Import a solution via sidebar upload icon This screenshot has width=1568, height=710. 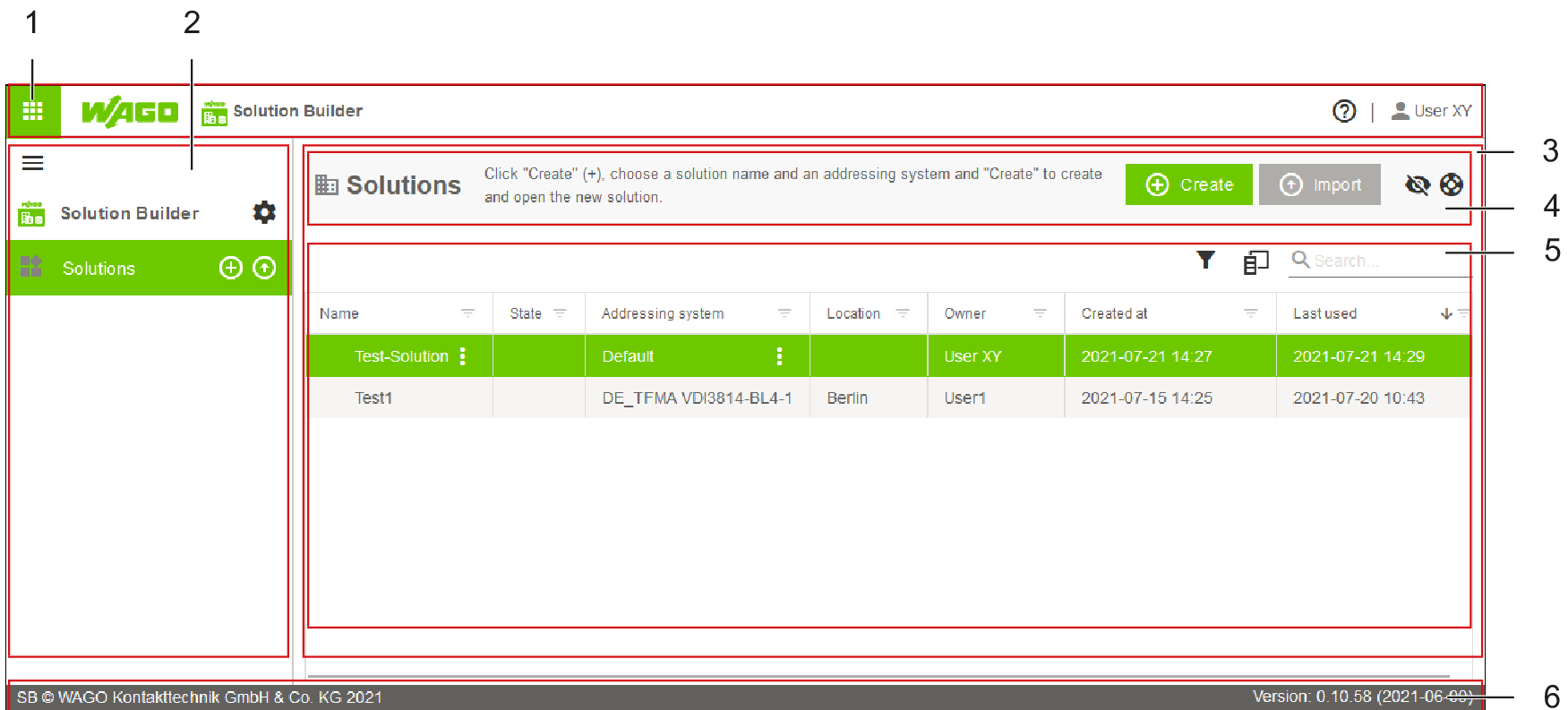tap(264, 268)
